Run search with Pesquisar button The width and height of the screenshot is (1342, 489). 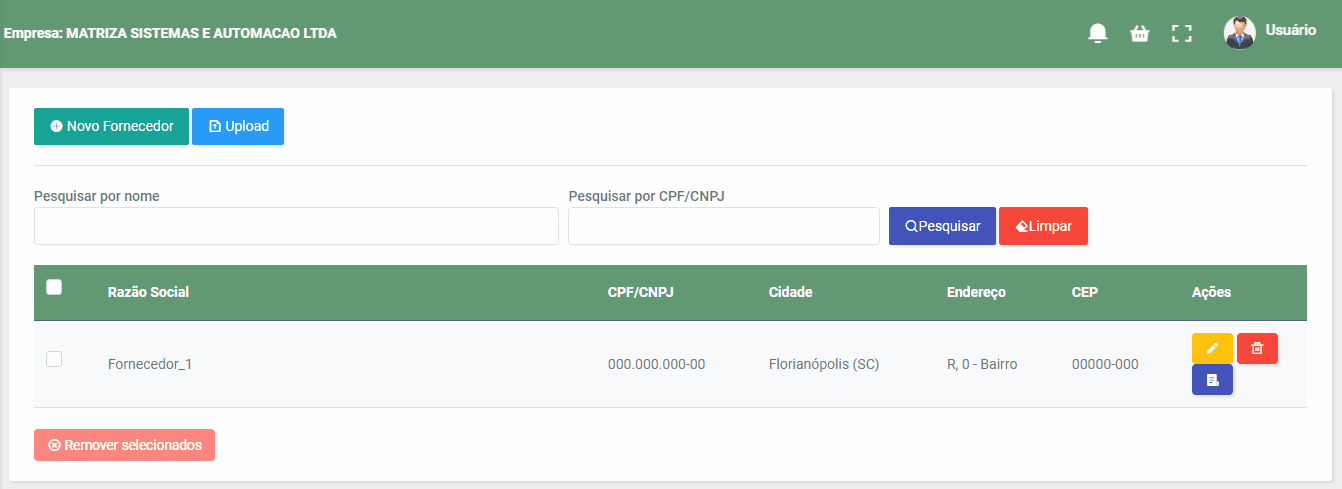pos(942,226)
